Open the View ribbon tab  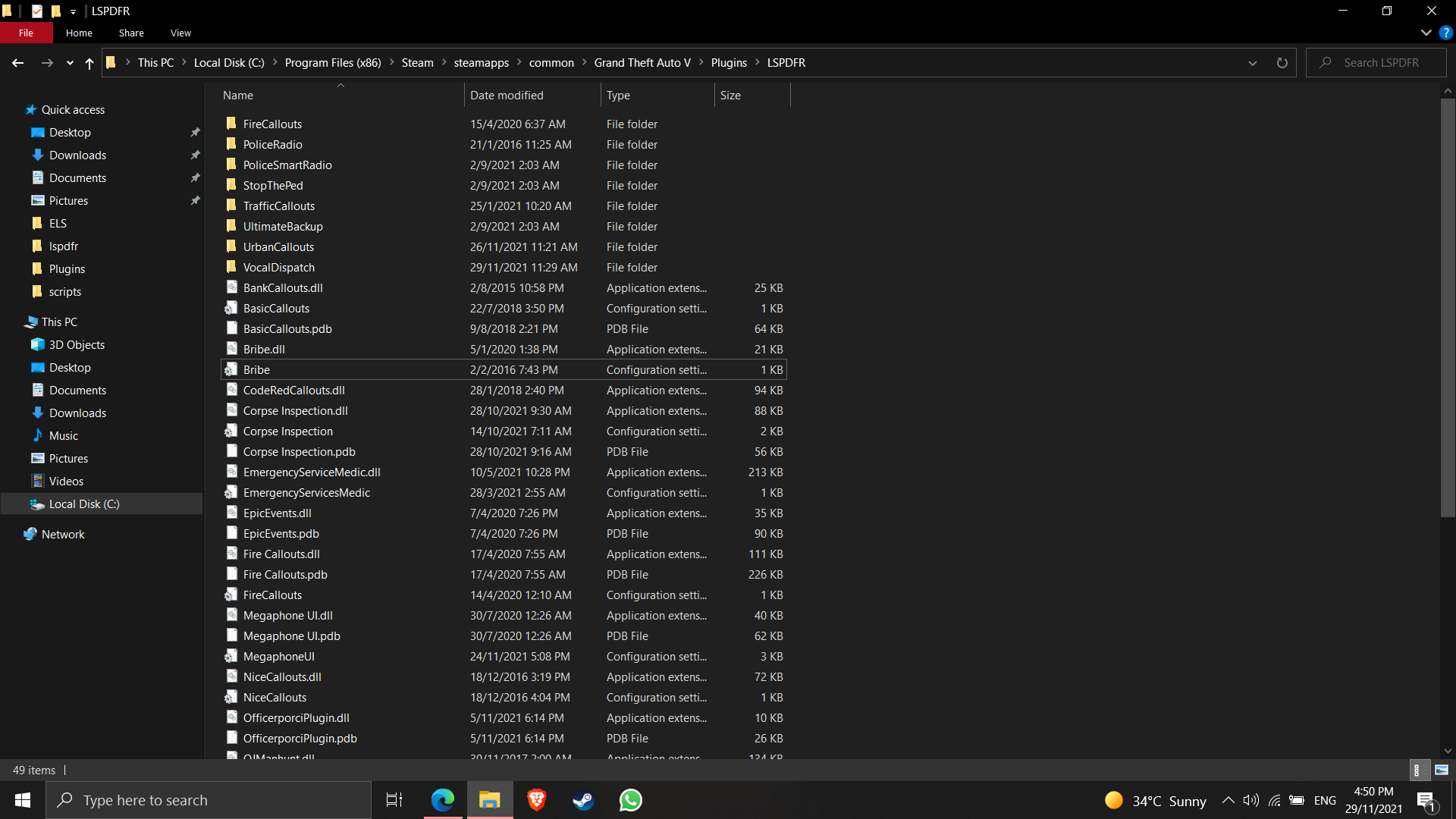pos(180,33)
